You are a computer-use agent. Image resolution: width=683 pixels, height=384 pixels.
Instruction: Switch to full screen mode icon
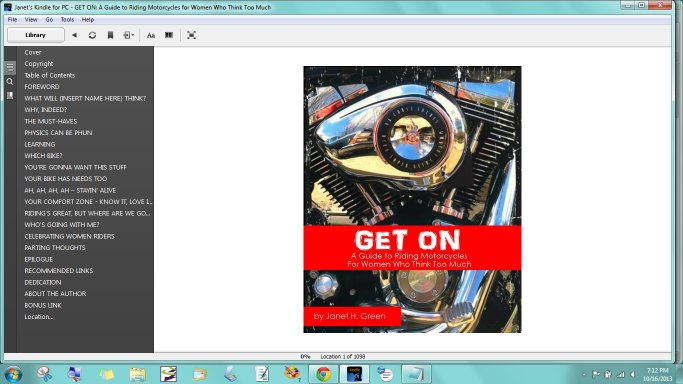pyautogui.click(x=191, y=35)
